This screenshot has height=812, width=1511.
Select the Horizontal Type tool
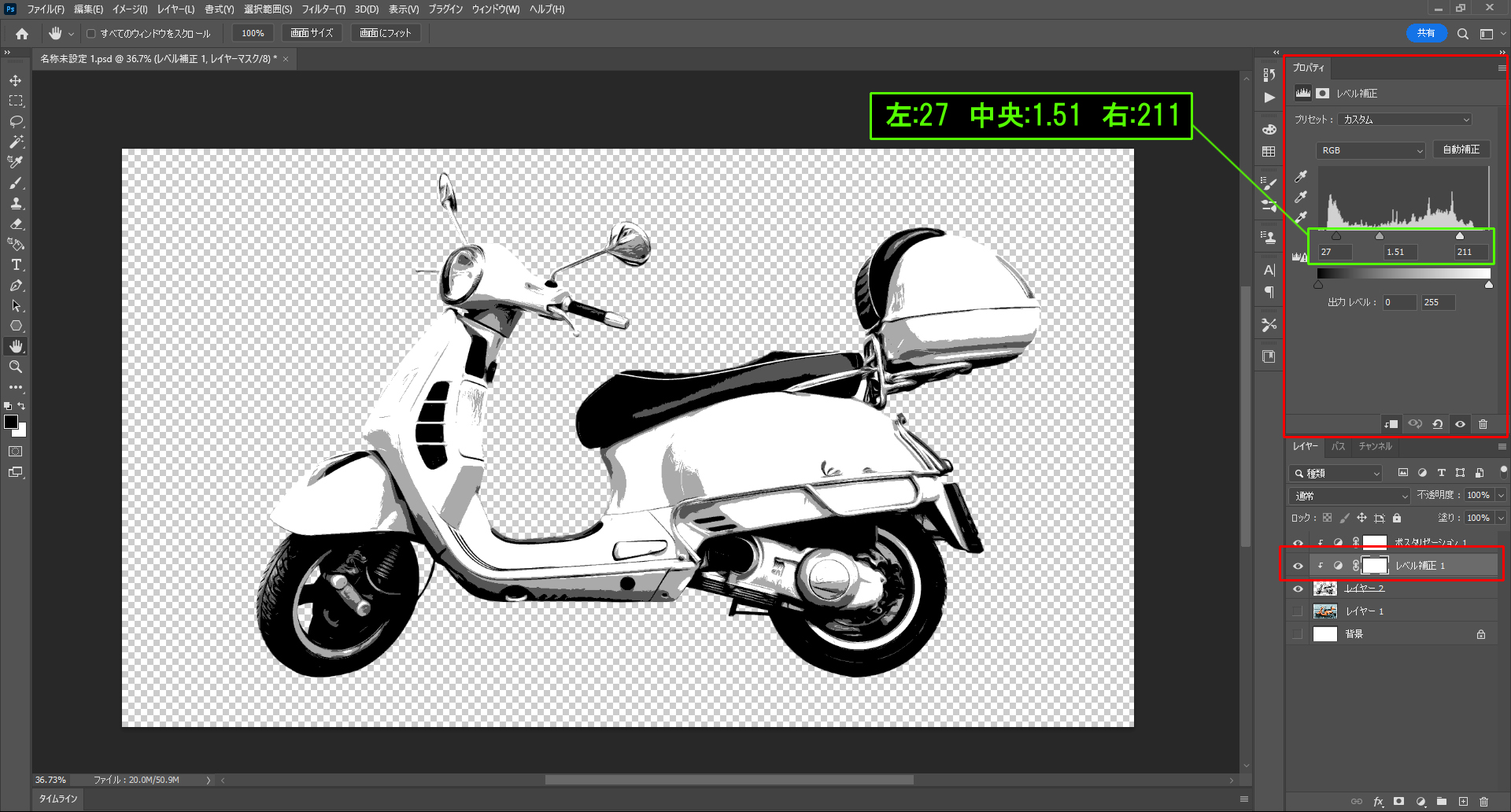(16, 265)
